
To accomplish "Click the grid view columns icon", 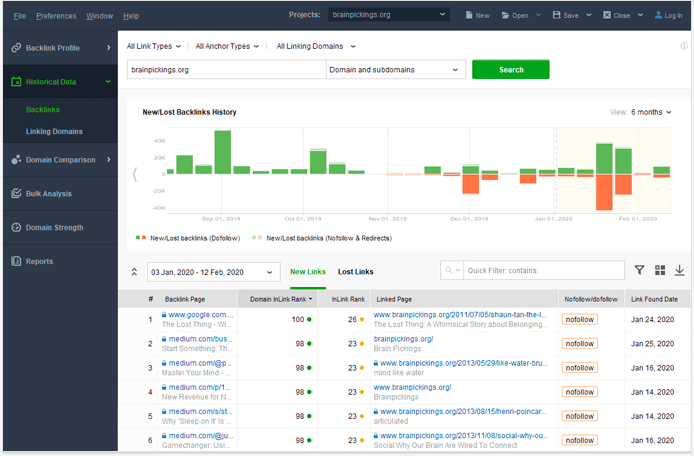I will point(660,271).
